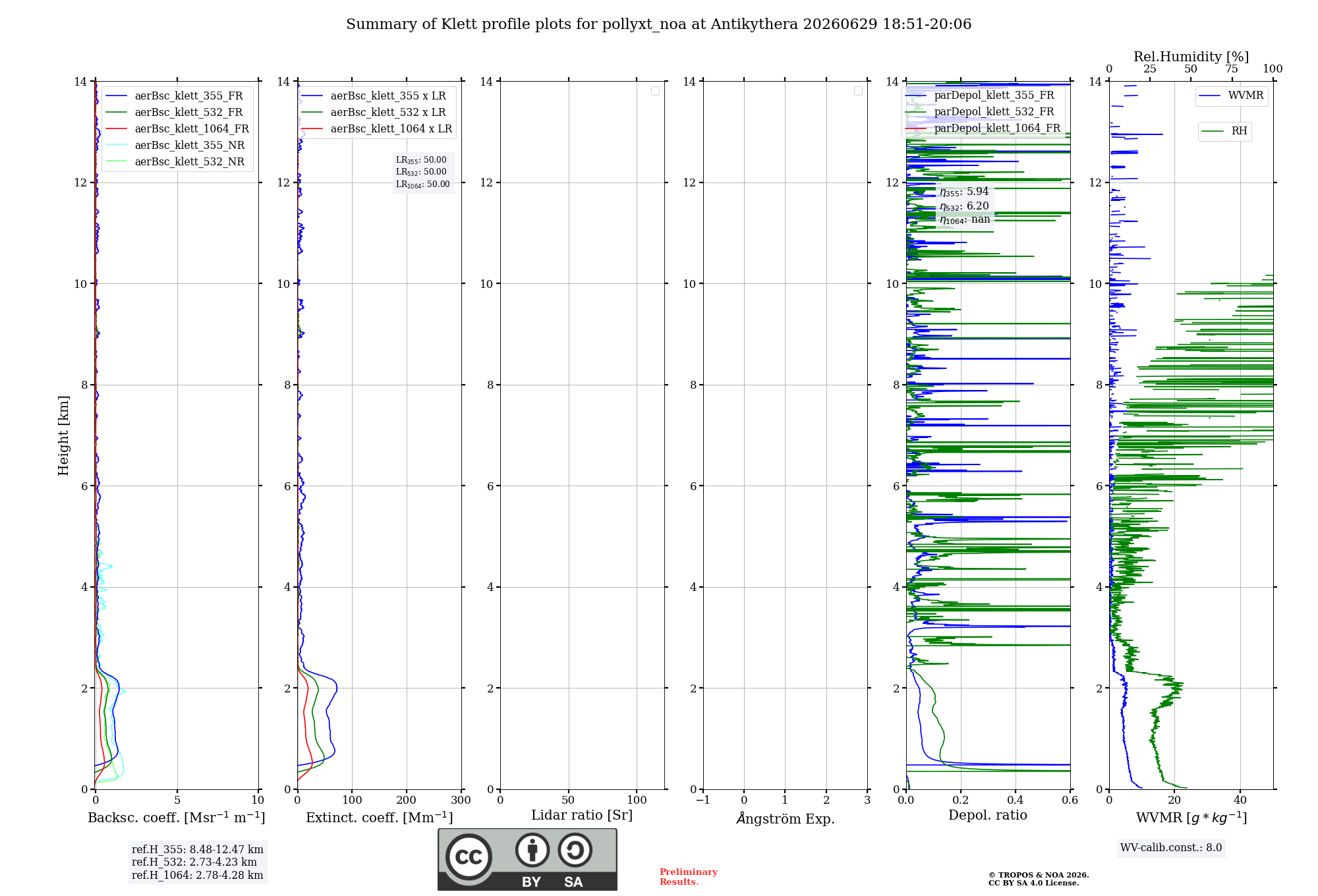Screen dimensions: 1318x896
Task: Click the © TROPOS & NOA 2026 copyright text
Action: (1039, 876)
